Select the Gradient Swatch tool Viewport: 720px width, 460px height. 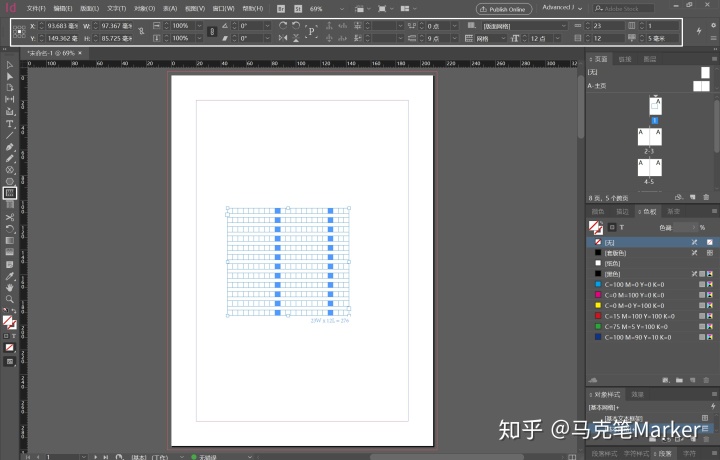tap(10, 241)
